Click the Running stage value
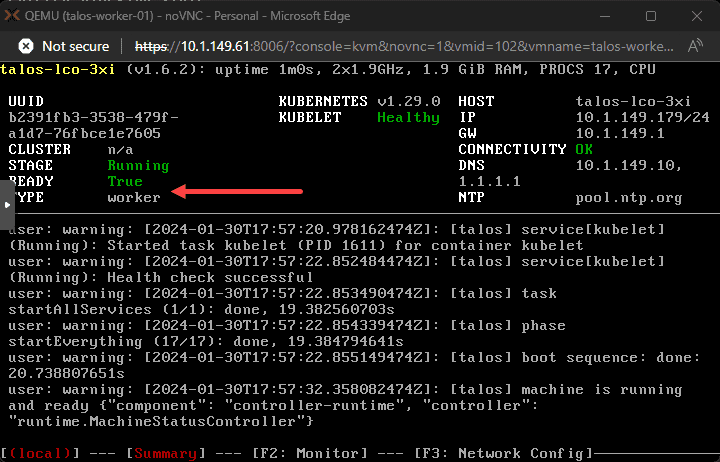This screenshot has height=462, width=720. tap(138, 165)
